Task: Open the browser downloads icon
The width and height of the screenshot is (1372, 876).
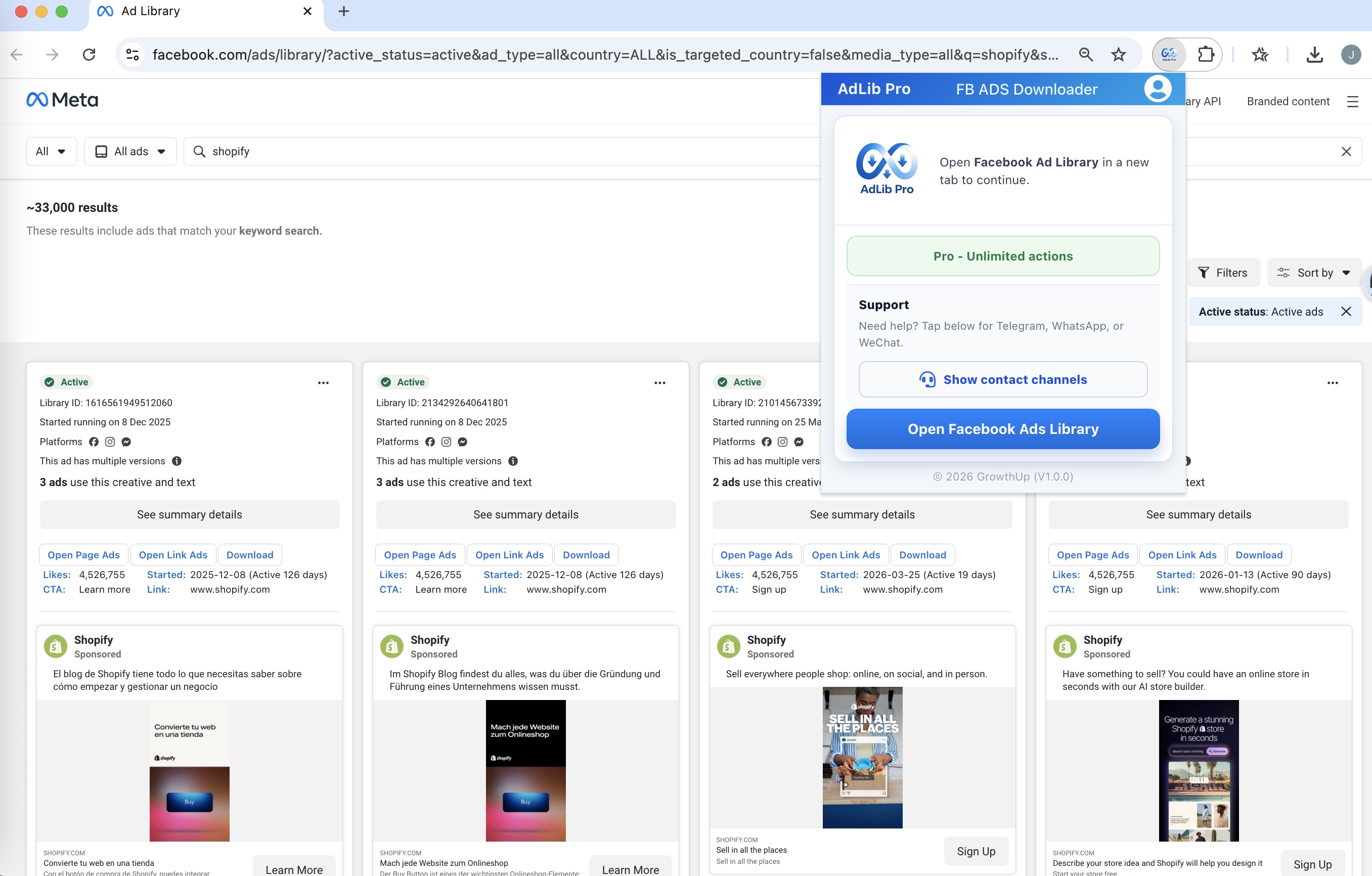Action: coord(1314,55)
